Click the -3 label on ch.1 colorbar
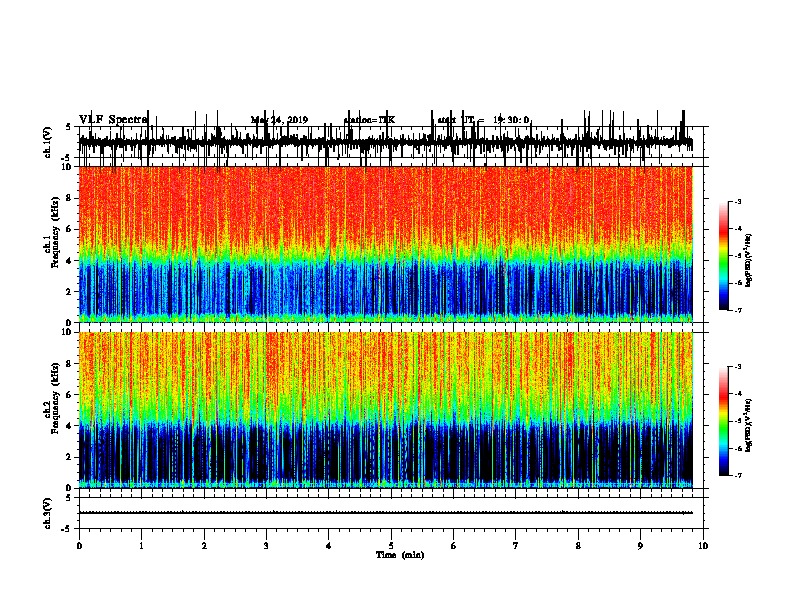792x612 pixels. pyautogui.click(x=737, y=202)
